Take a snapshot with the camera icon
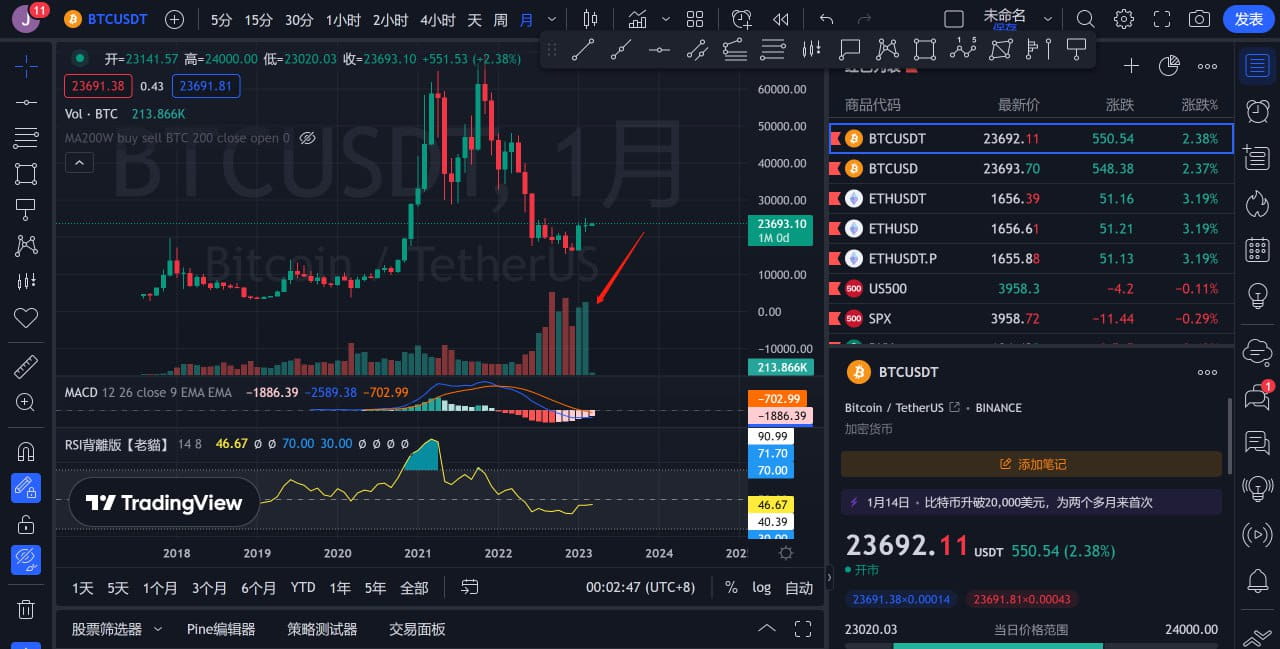Image resolution: width=1280 pixels, height=649 pixels. click(x=1199, y=19)
